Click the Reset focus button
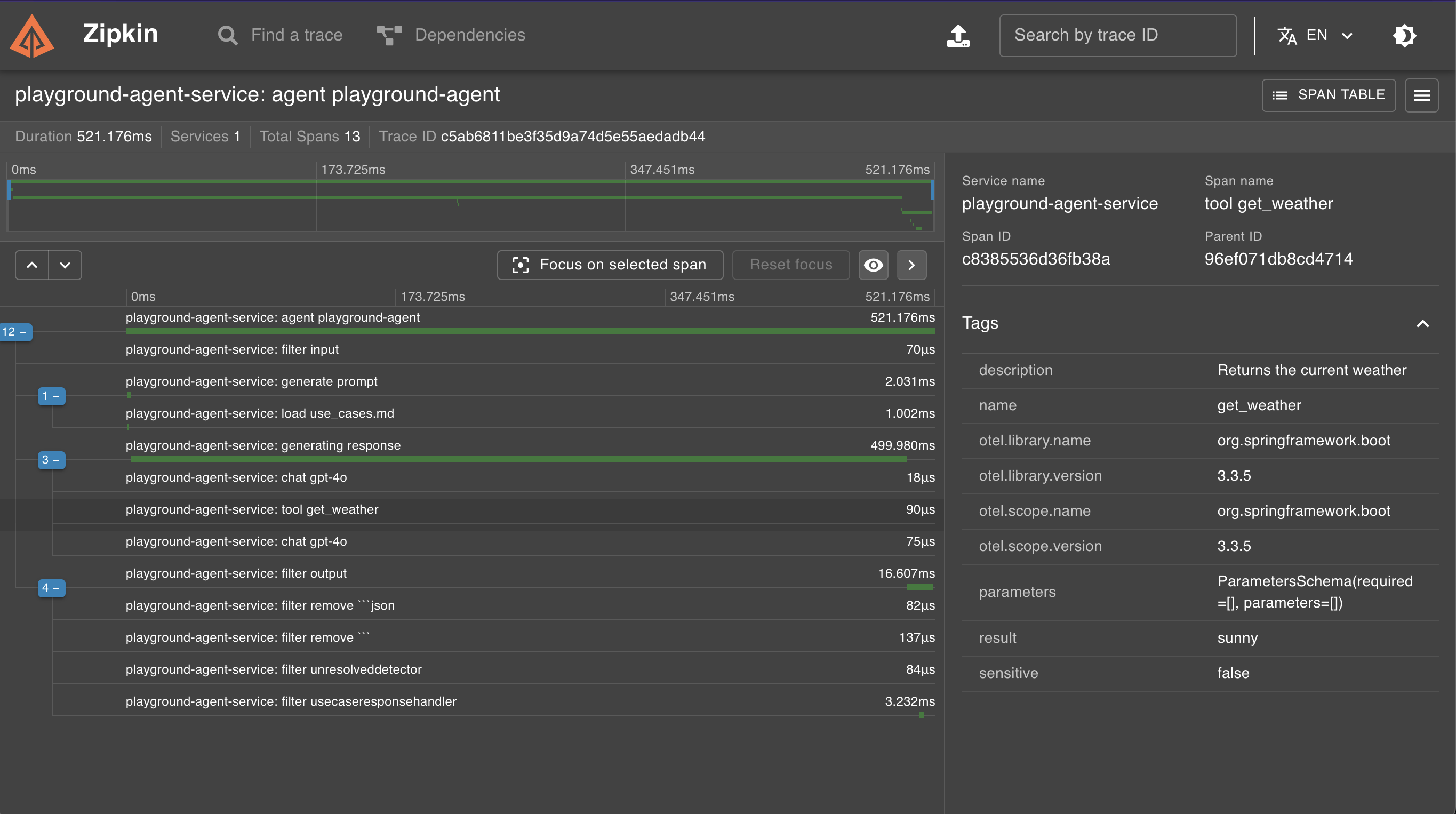 (791, 265)
